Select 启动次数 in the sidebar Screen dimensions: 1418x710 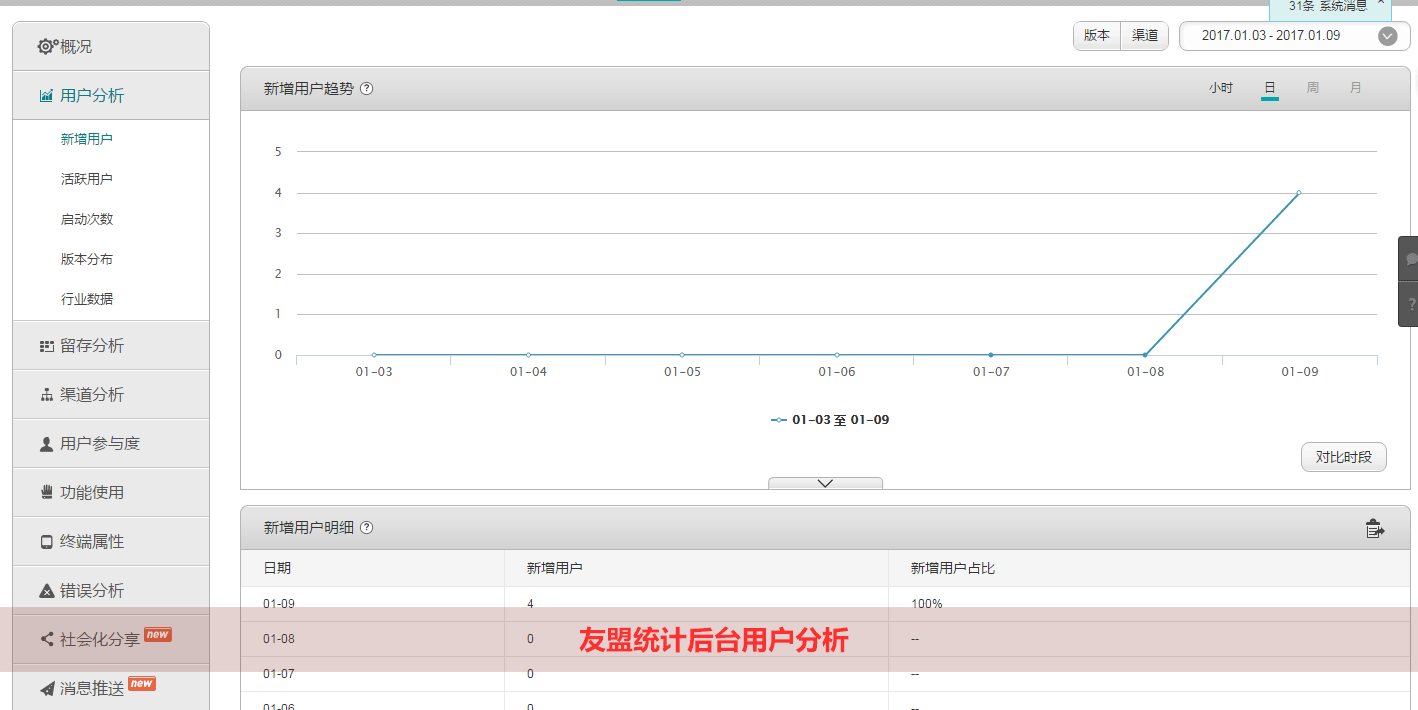click(x=87, y=219)
